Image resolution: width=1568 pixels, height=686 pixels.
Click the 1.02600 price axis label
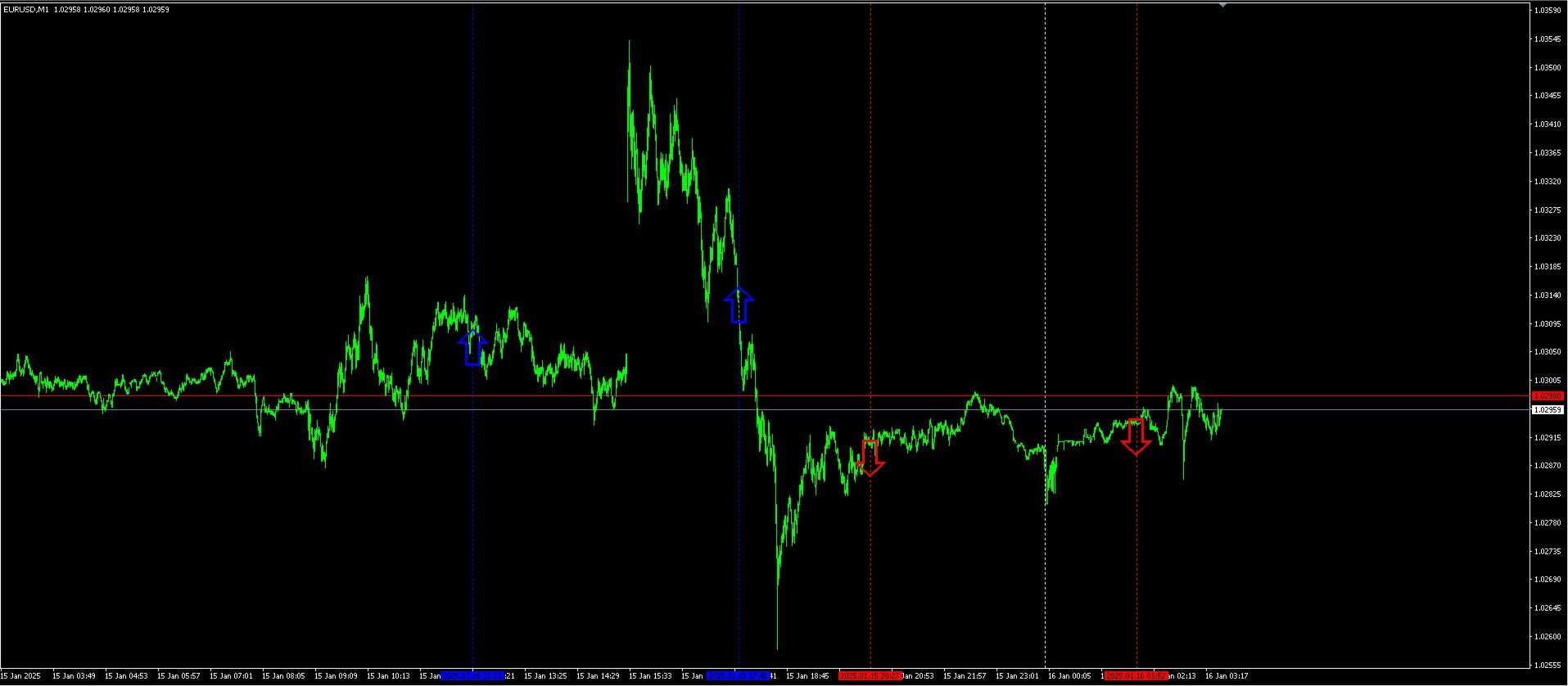(1548, 637)
